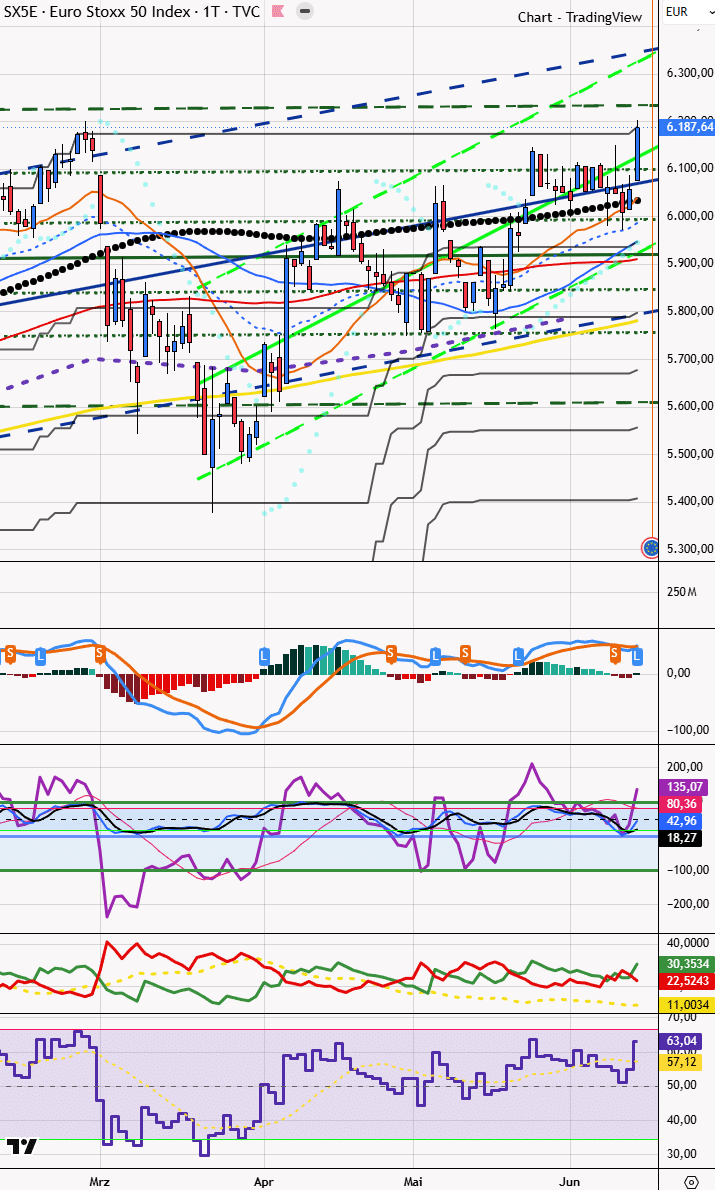Open chart settings hexagon icon at bottom right
Screen dimensions: 715x1190
click(691, 1182)
